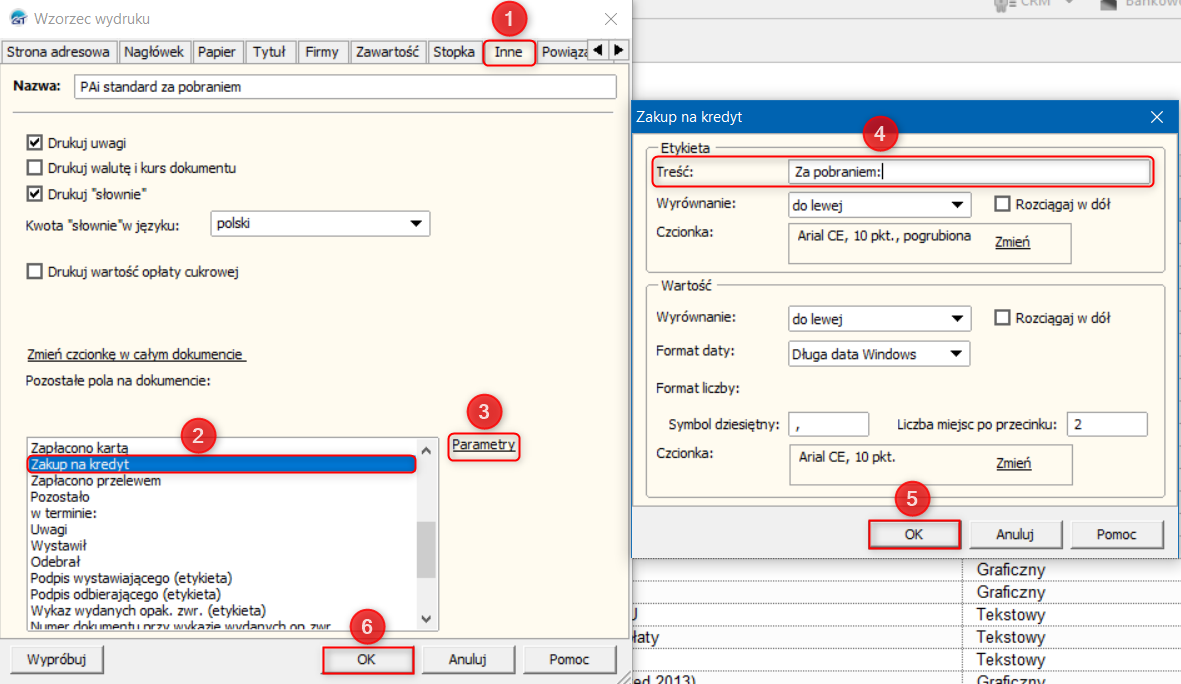Click Pomoc in Wzorzec wydruku dialog
Screen dimensions: 1181x684
click(x=569, y=659)
